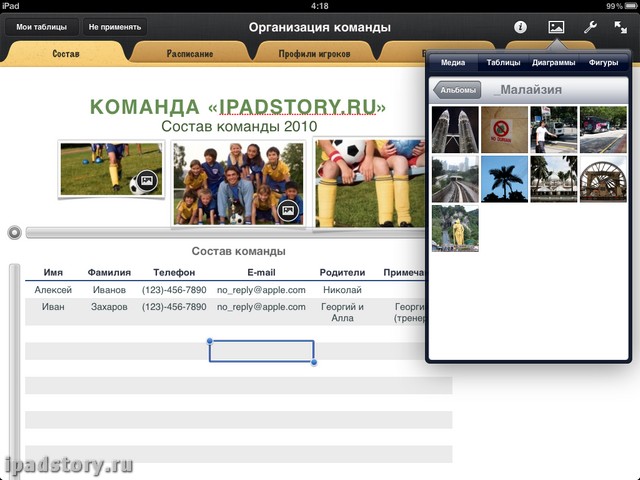Select email cell in Иван row

click(x=261, y=307)
